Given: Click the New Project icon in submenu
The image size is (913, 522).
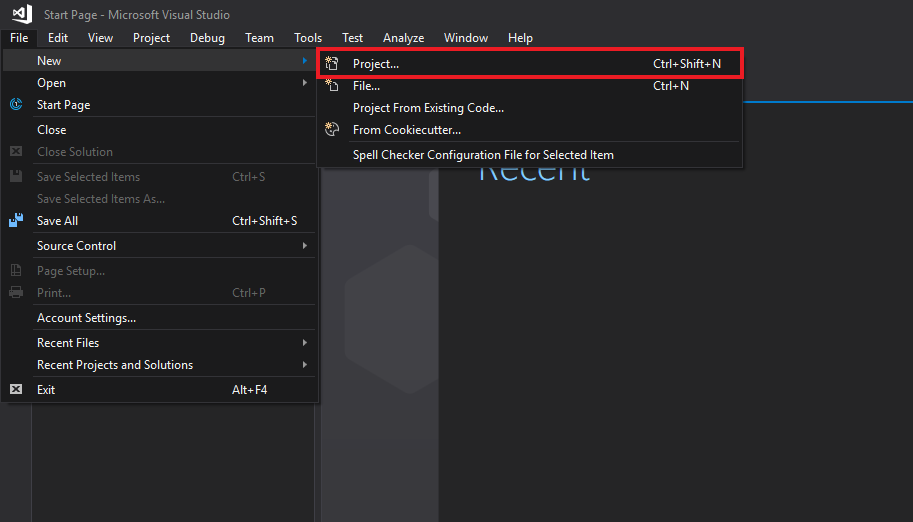Looking at the screenshot, I should point(333,63).
